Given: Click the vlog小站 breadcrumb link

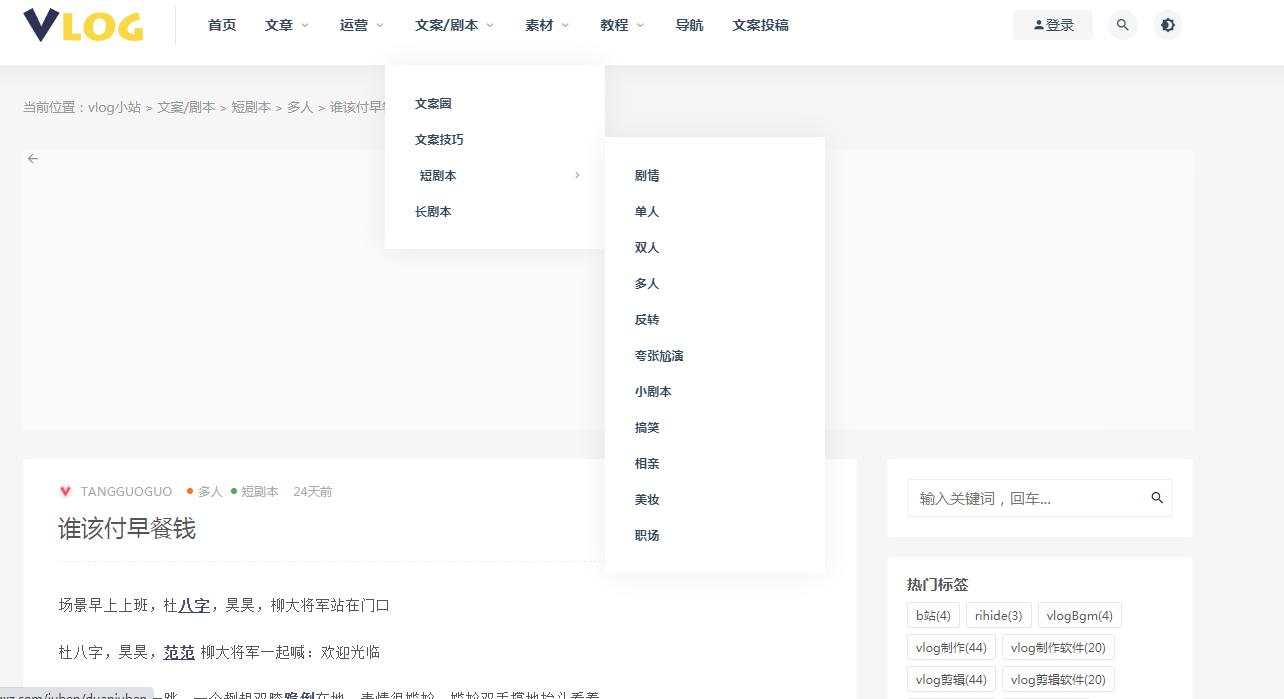Looking at the screenshot, I should tap(113, 106).
